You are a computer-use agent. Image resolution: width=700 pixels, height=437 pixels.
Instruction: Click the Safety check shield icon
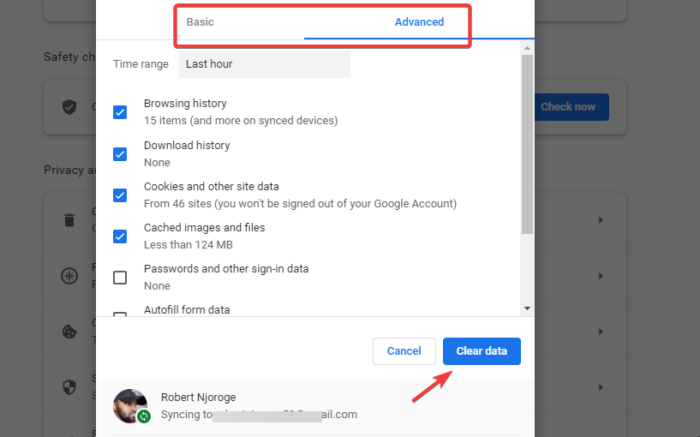pos(70,107)
